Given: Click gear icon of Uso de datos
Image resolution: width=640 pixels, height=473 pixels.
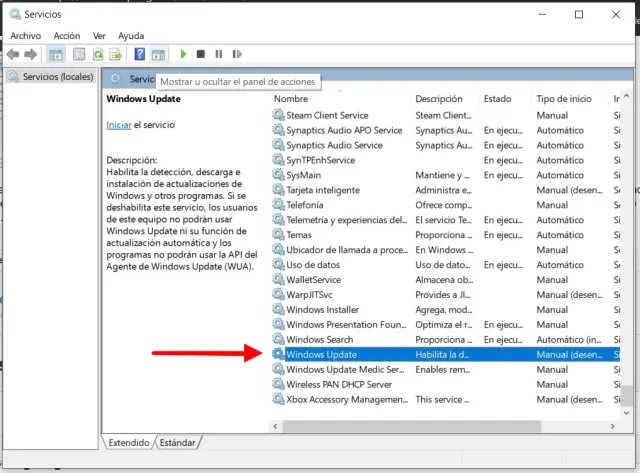Looking at the screenshot, I should pos(278,264).
